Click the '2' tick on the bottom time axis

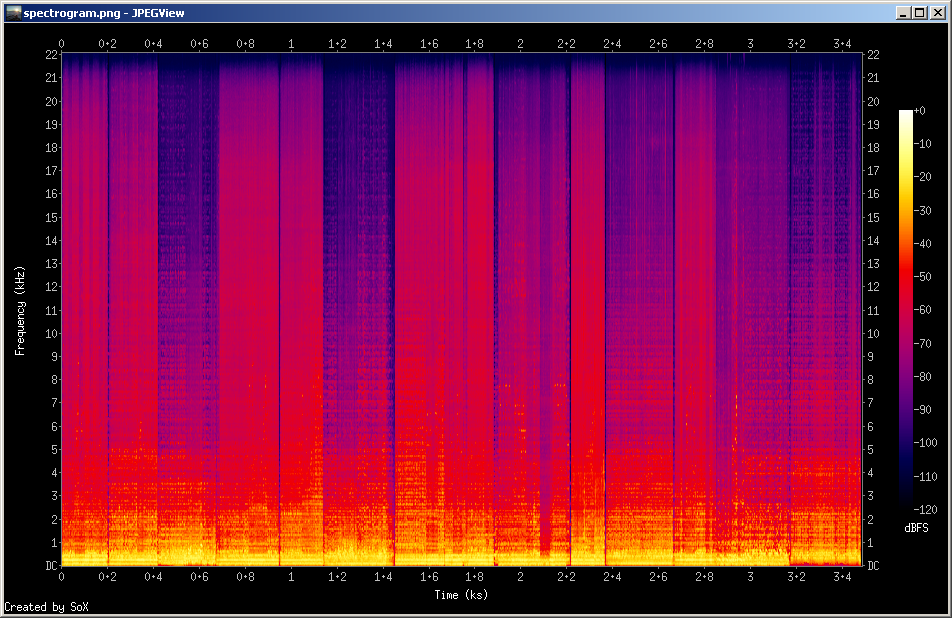point(520,578)
